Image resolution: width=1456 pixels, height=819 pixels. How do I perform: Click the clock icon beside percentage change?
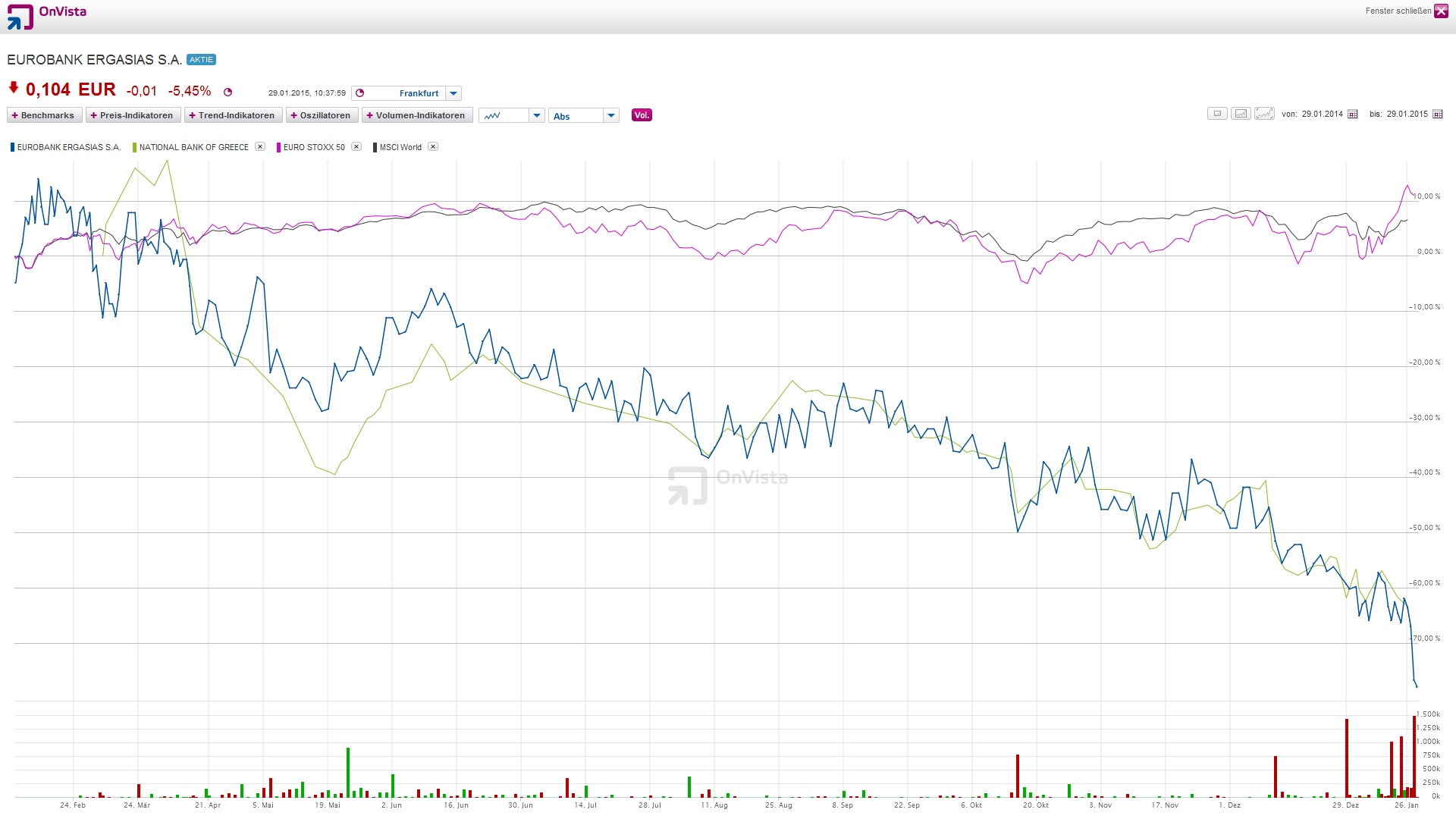point(227,93)
